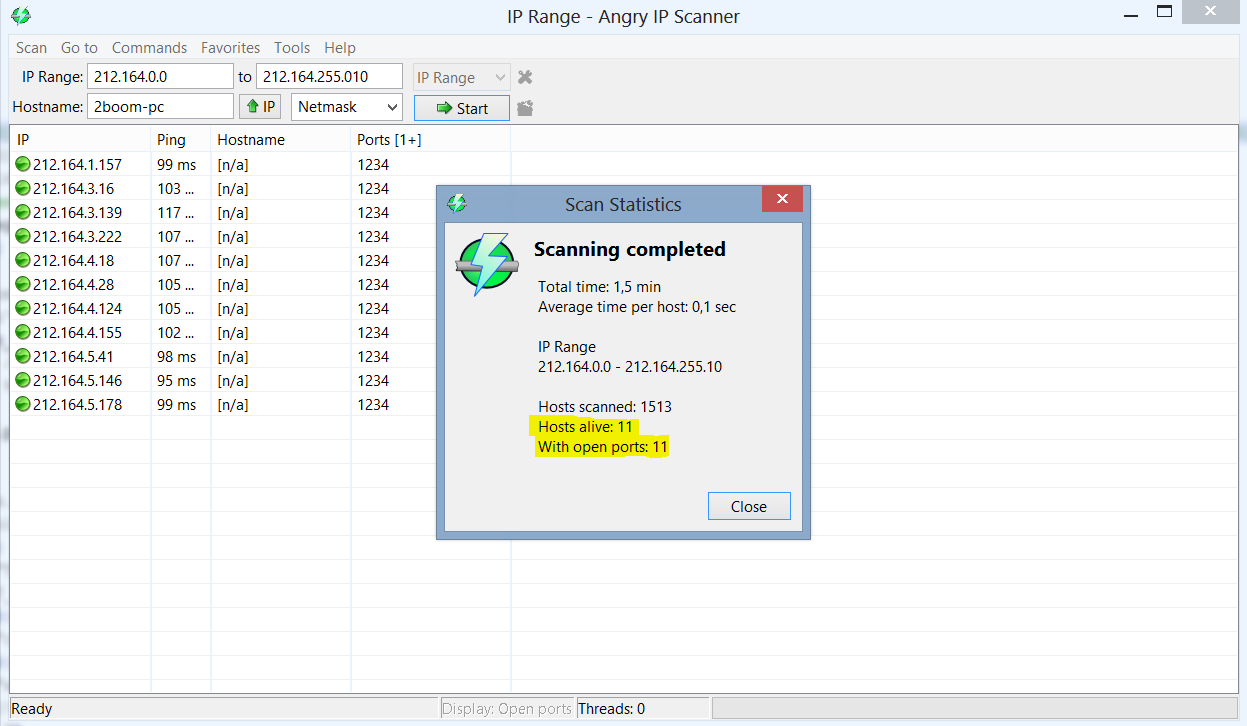The width and height of the screenshot is (1247, 726).
Task: Select the row 212.164.1.157
Action: (x=260, y=164)
